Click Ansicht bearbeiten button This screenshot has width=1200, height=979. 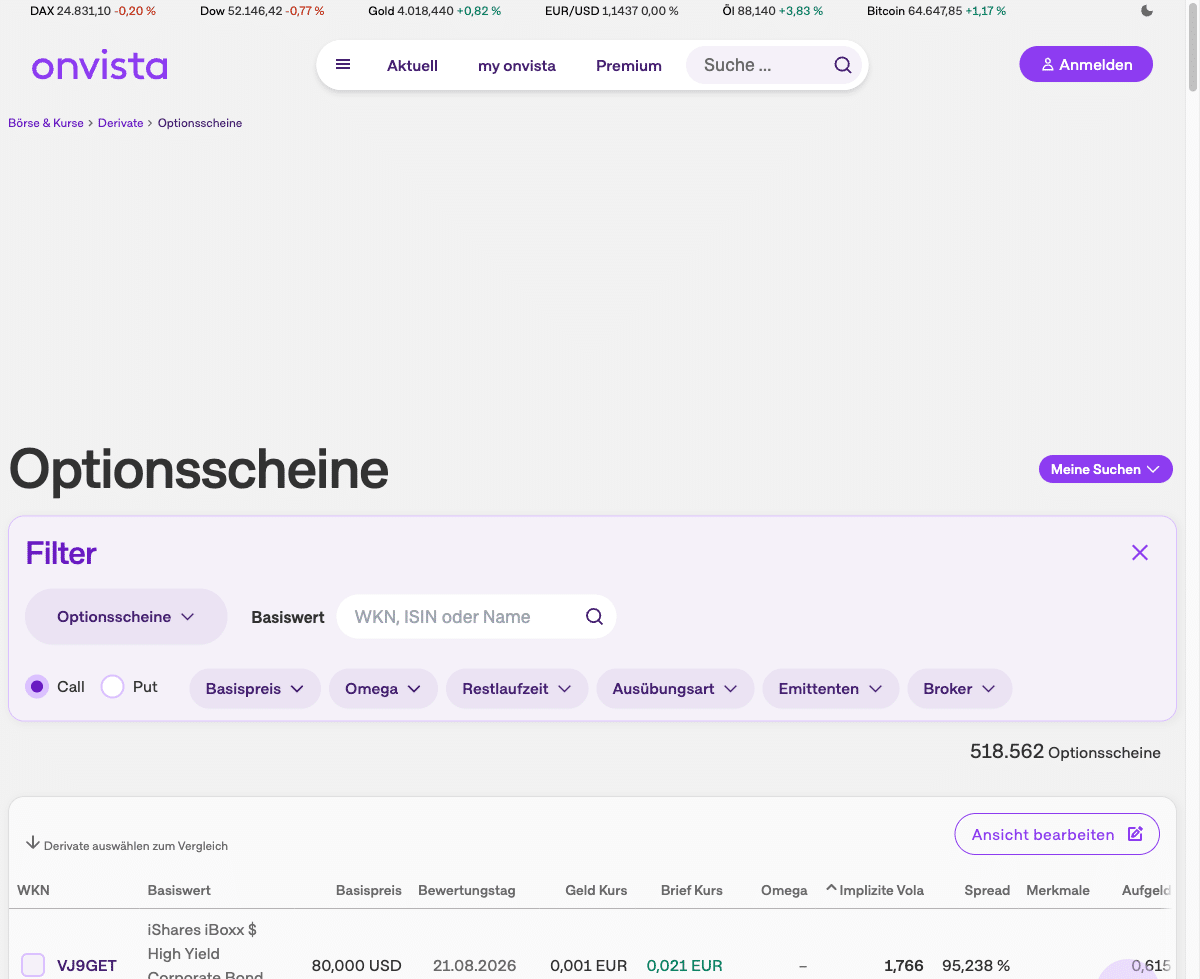coord(1057,834)
